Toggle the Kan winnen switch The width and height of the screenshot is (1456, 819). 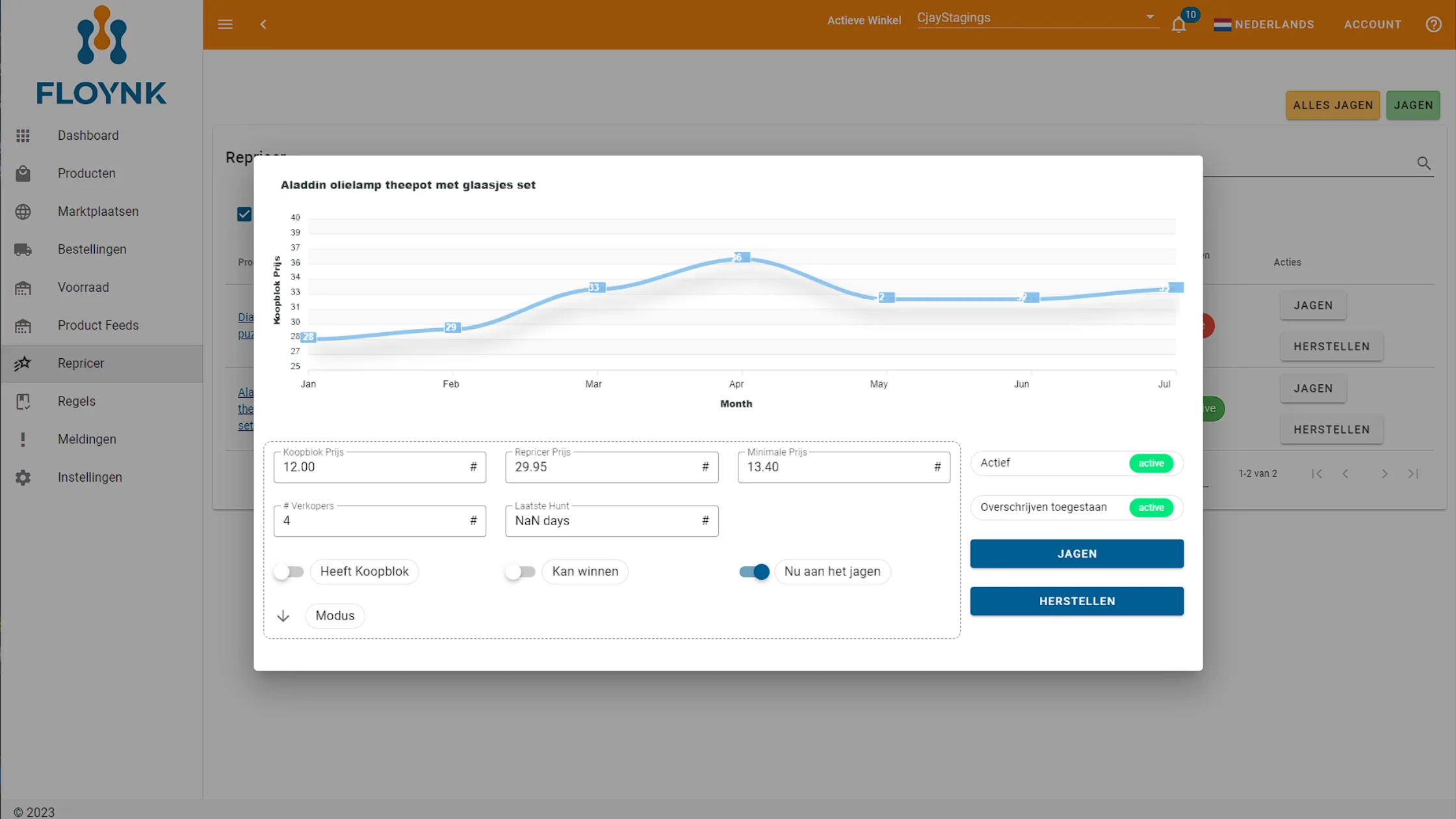pos(520,571)
